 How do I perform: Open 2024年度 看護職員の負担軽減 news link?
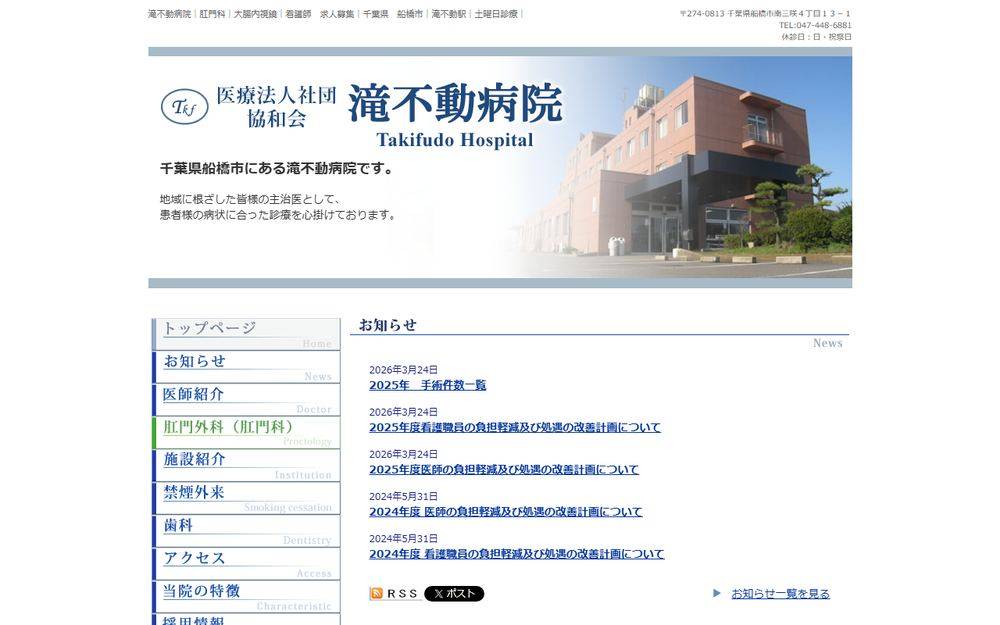517,554
